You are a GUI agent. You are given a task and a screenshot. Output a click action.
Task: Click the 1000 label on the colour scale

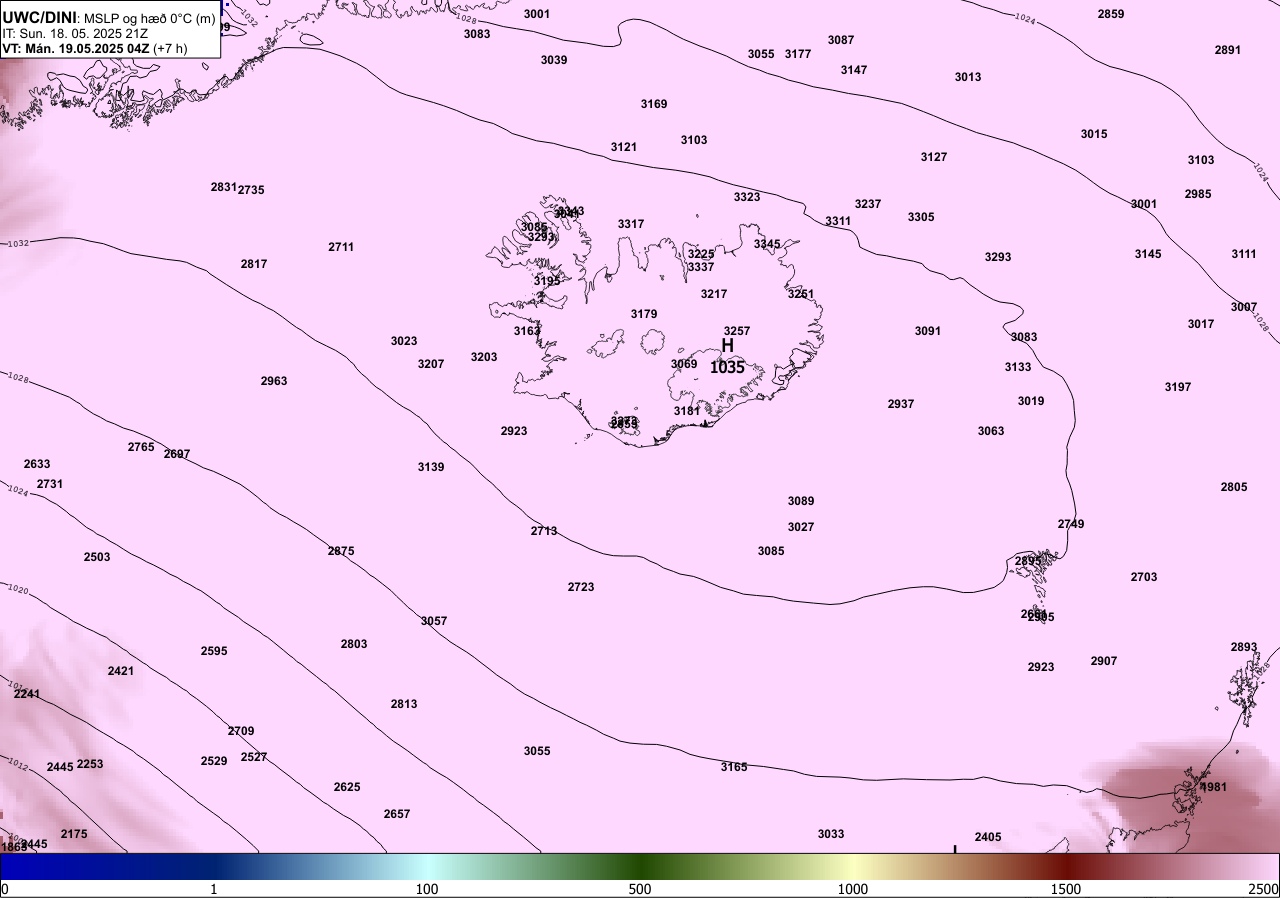click(x=852, y=889)
